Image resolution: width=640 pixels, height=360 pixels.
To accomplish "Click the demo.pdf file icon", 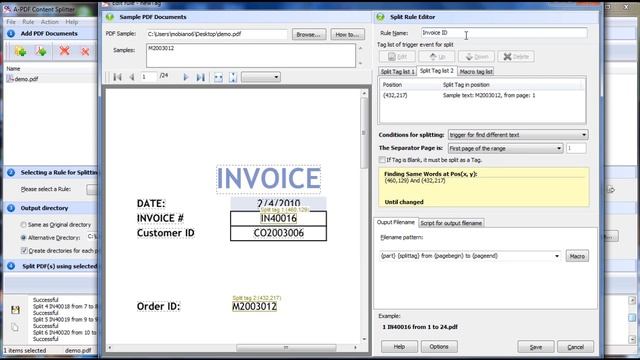I will (10, 79).
